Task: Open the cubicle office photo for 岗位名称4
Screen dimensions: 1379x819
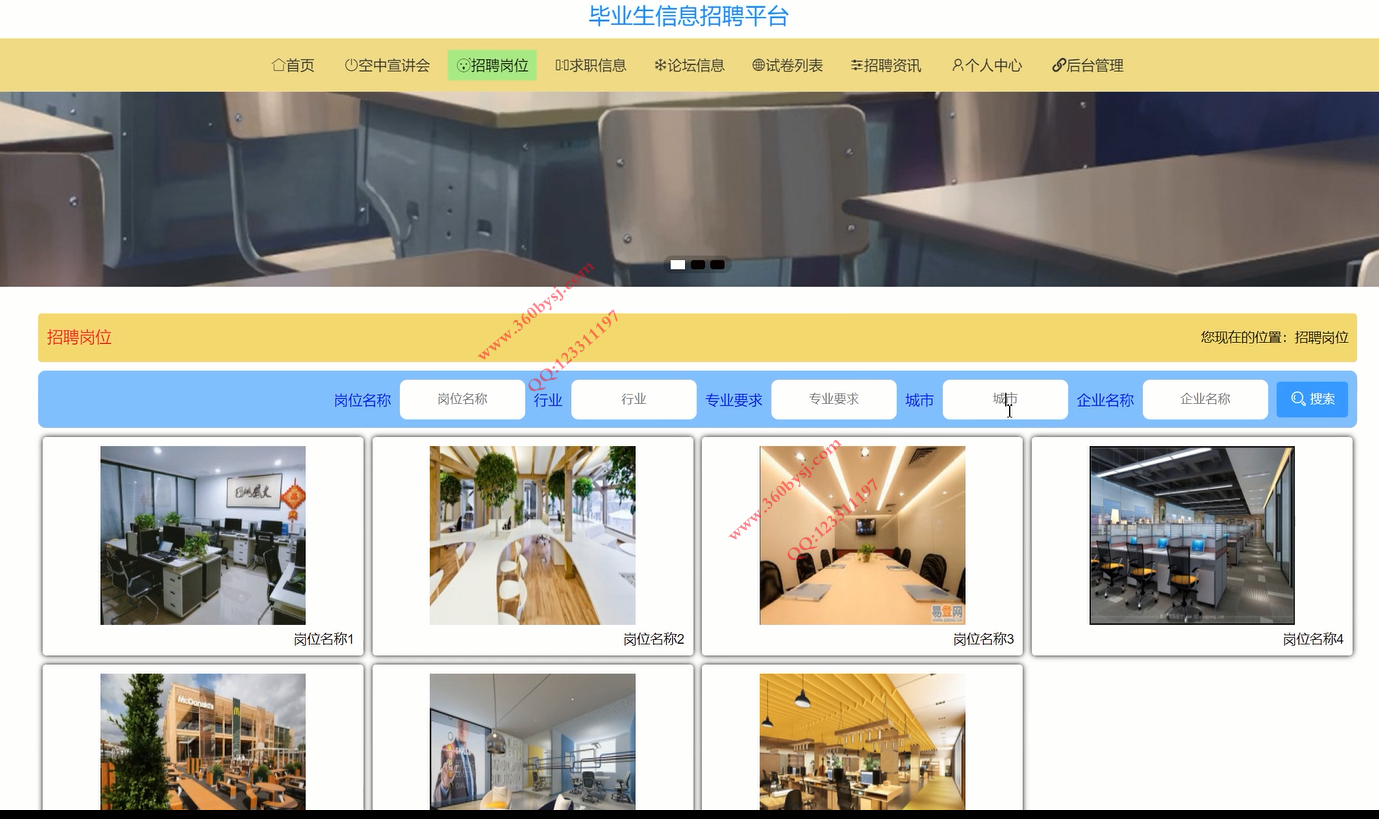Action: pos(1192,535)
